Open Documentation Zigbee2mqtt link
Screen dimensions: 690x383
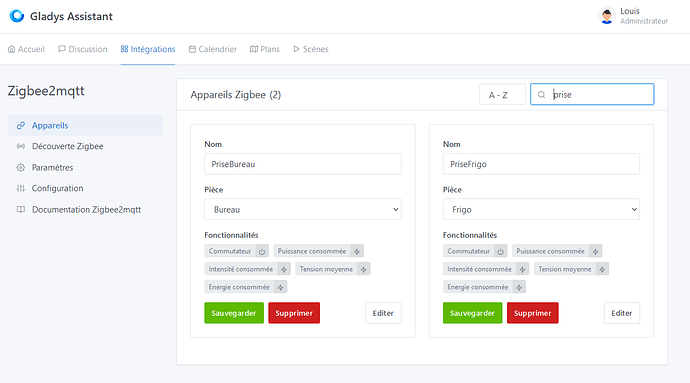pos(85,210)
